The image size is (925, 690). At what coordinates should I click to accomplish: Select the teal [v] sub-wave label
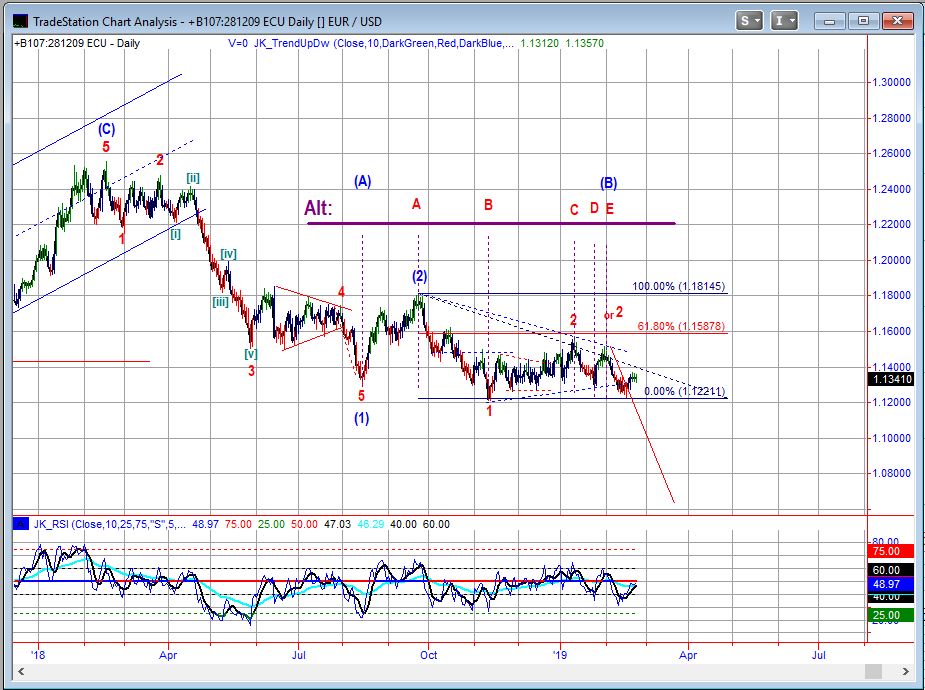coord(251,354)
